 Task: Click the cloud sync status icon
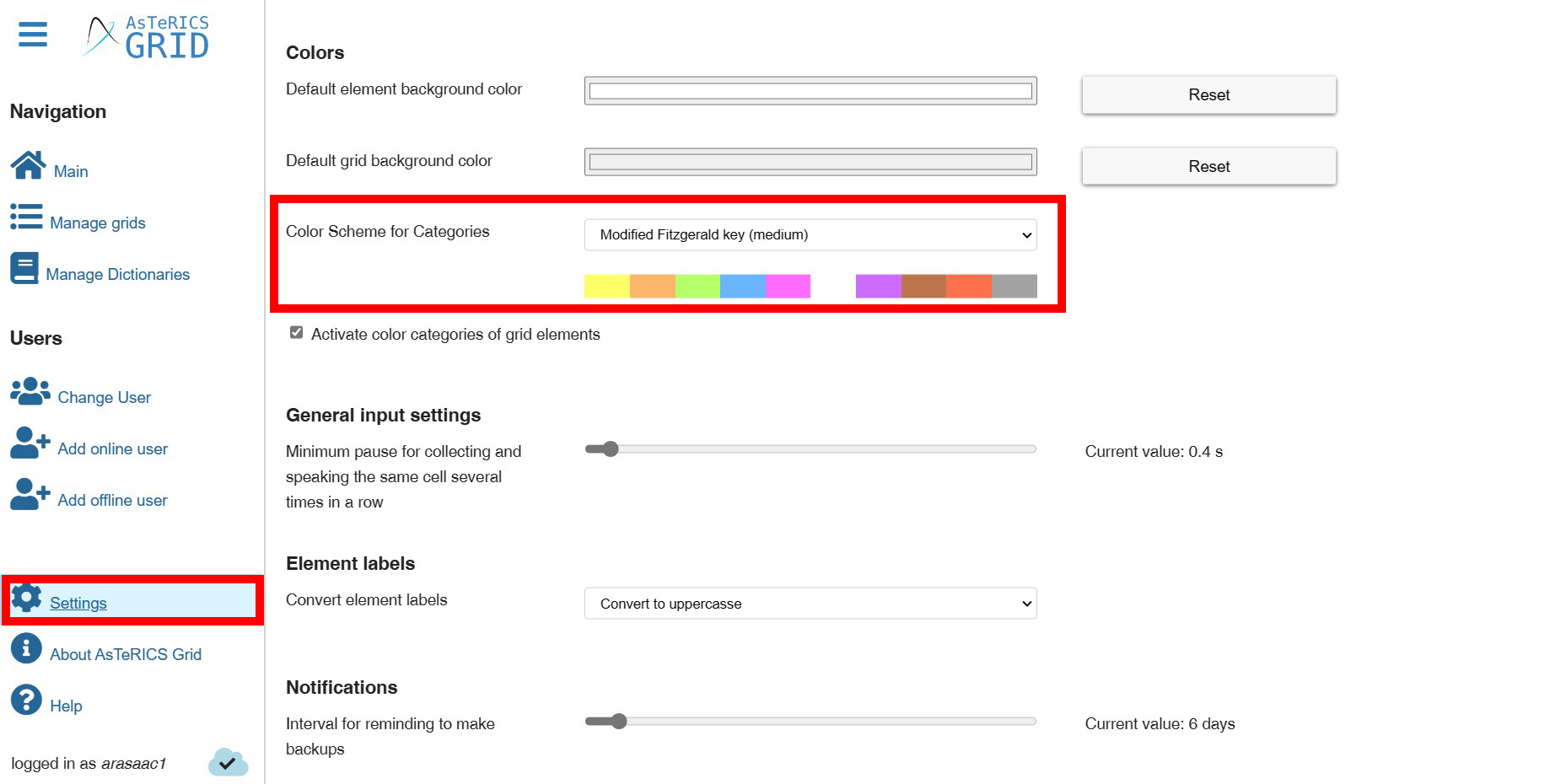point(228,762)
